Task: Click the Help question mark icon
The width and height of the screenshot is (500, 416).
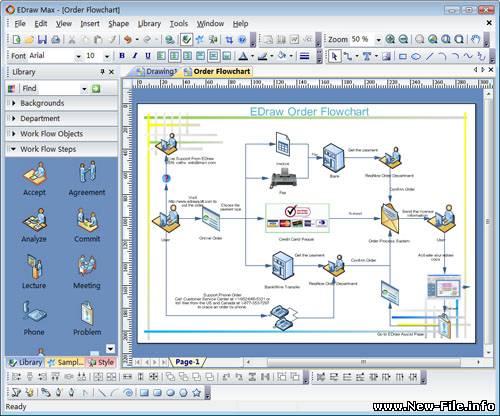Action: coord(242,40)
